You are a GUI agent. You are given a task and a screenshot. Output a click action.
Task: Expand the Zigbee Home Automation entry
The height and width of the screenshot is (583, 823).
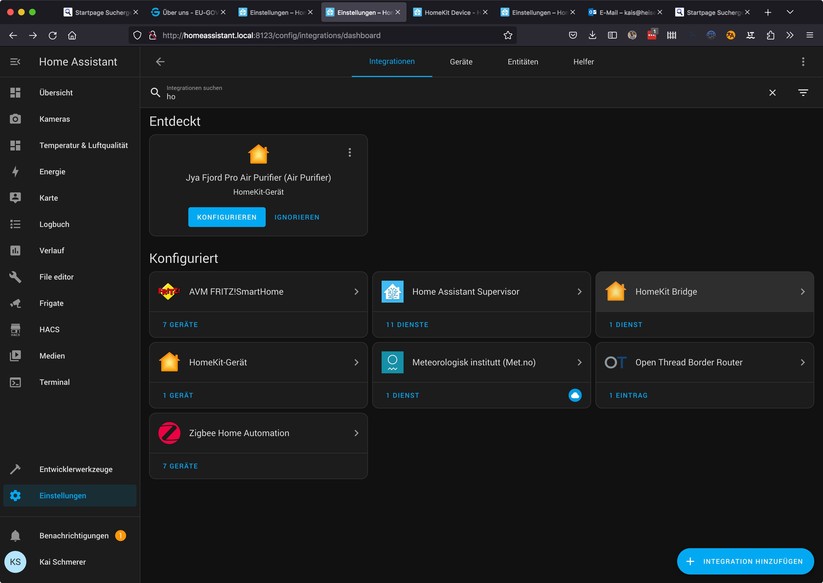tap(356, 433)
